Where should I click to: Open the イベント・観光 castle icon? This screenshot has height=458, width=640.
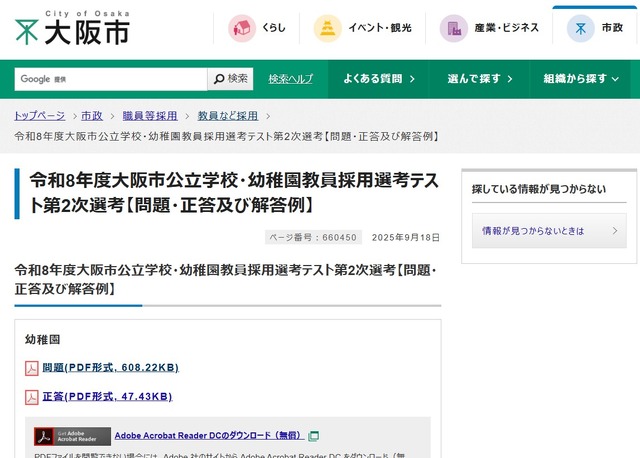coord(327,28)
